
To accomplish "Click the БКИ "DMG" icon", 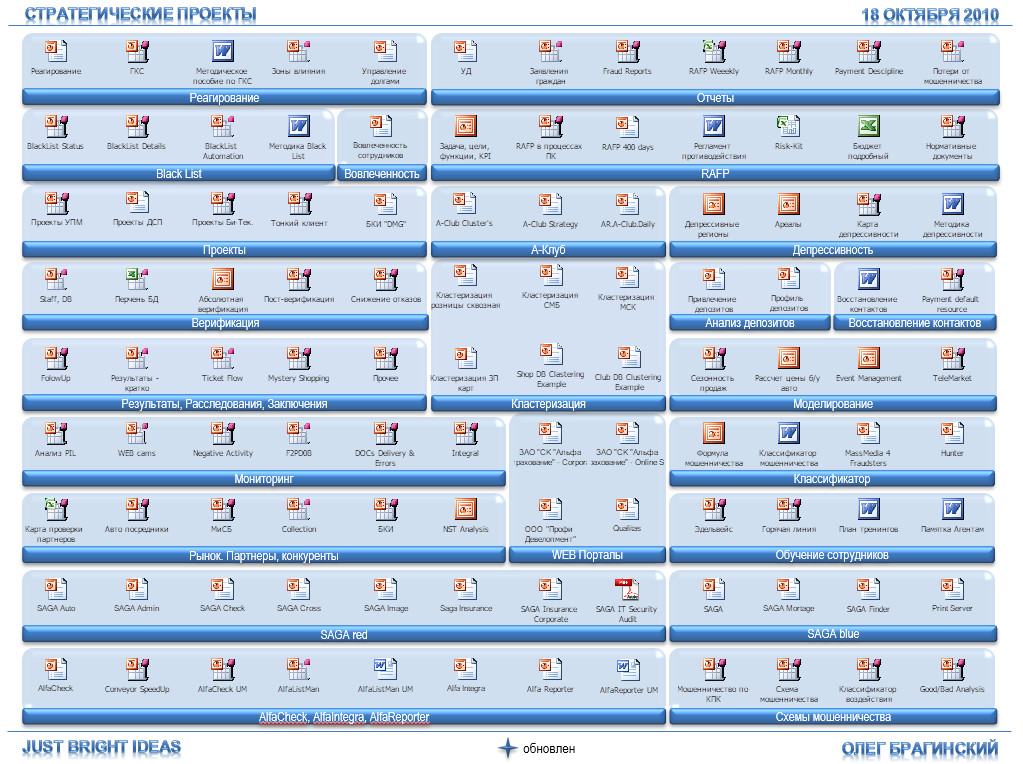I will pyautogui.click(x=386, y=203).
